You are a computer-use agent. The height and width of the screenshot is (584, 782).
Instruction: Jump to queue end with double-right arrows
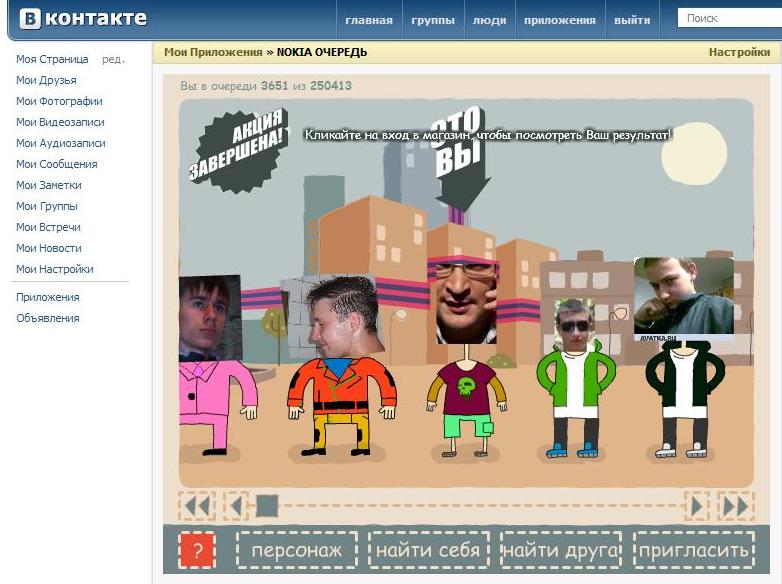pyautogui.click(x=736, y=507)
